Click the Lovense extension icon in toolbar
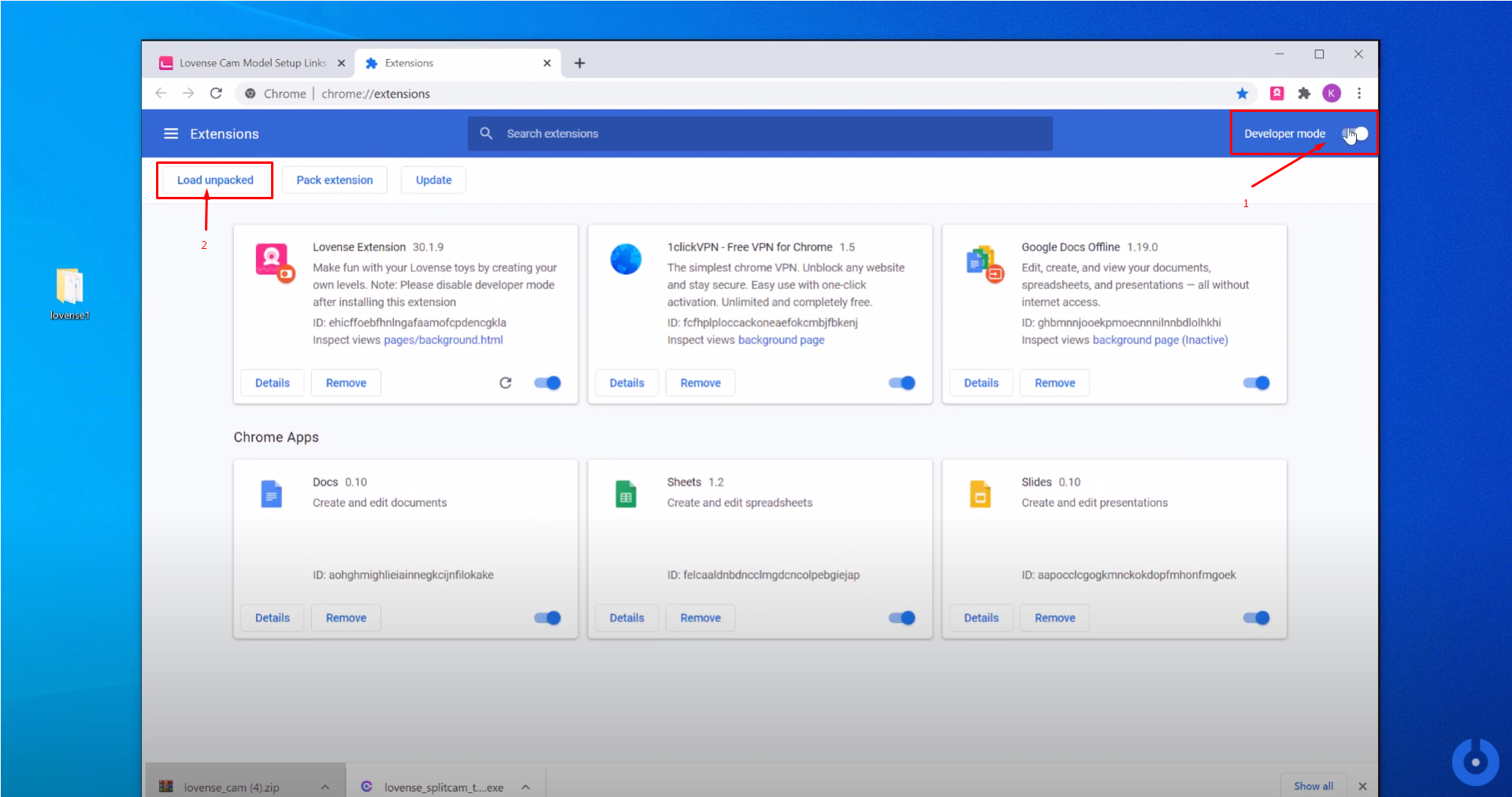This screenshot has width=1512, height=797. (x=1276, y=94)
